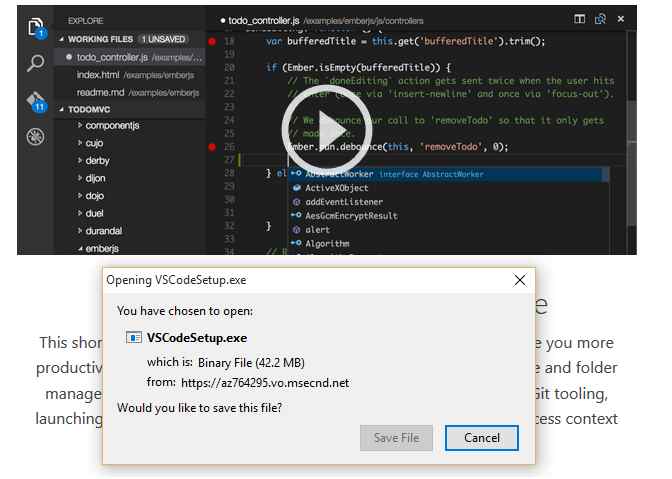Toggle breakpoint on line 18
Viewport: 672px width, 479px height.
pos(212,42)
